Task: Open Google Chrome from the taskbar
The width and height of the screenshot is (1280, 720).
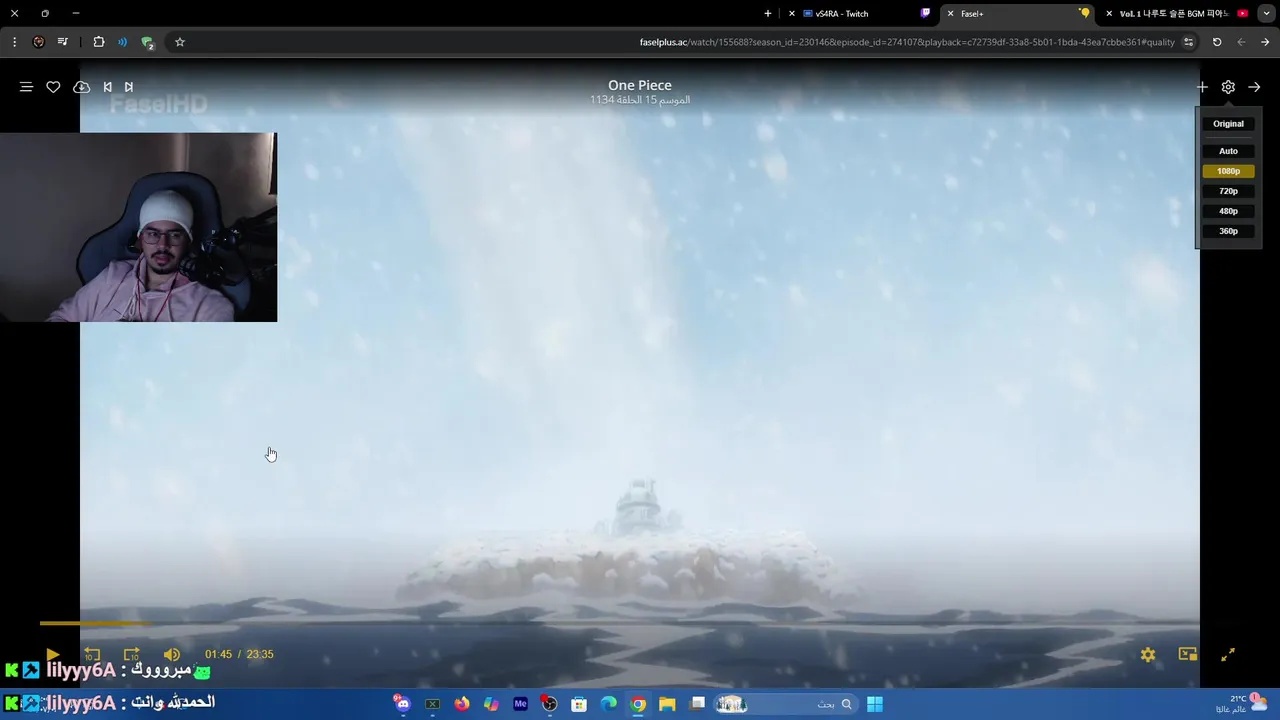Action: pyautogui.click(x=637, y=704)
